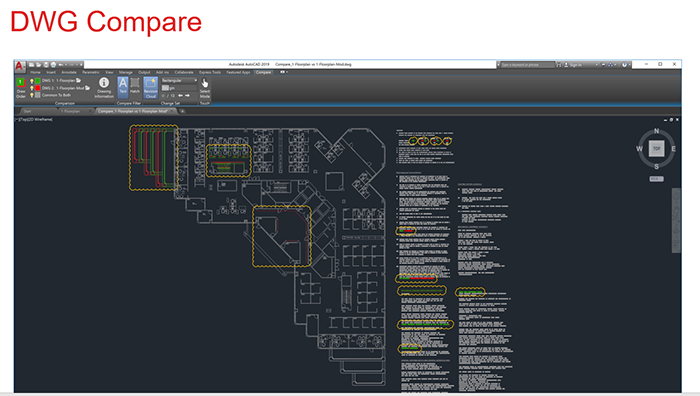Image resolution: width=700 pixels, height=396 pixels.
Task: Click the Autodesk A360 connect icon
Action: [x=611, y=65]
